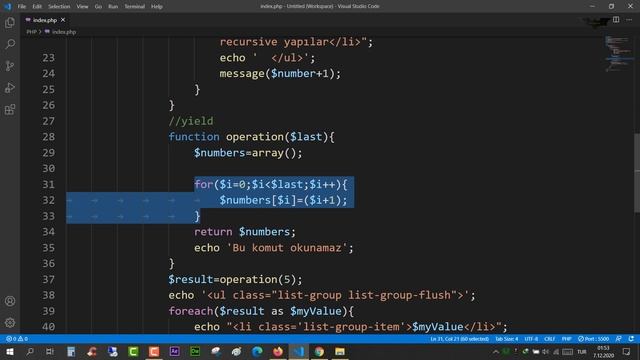The width and height of the screenshot is (640, 360).
Task: Open After Effects from taskbar
Action: (x=174, y=351)
